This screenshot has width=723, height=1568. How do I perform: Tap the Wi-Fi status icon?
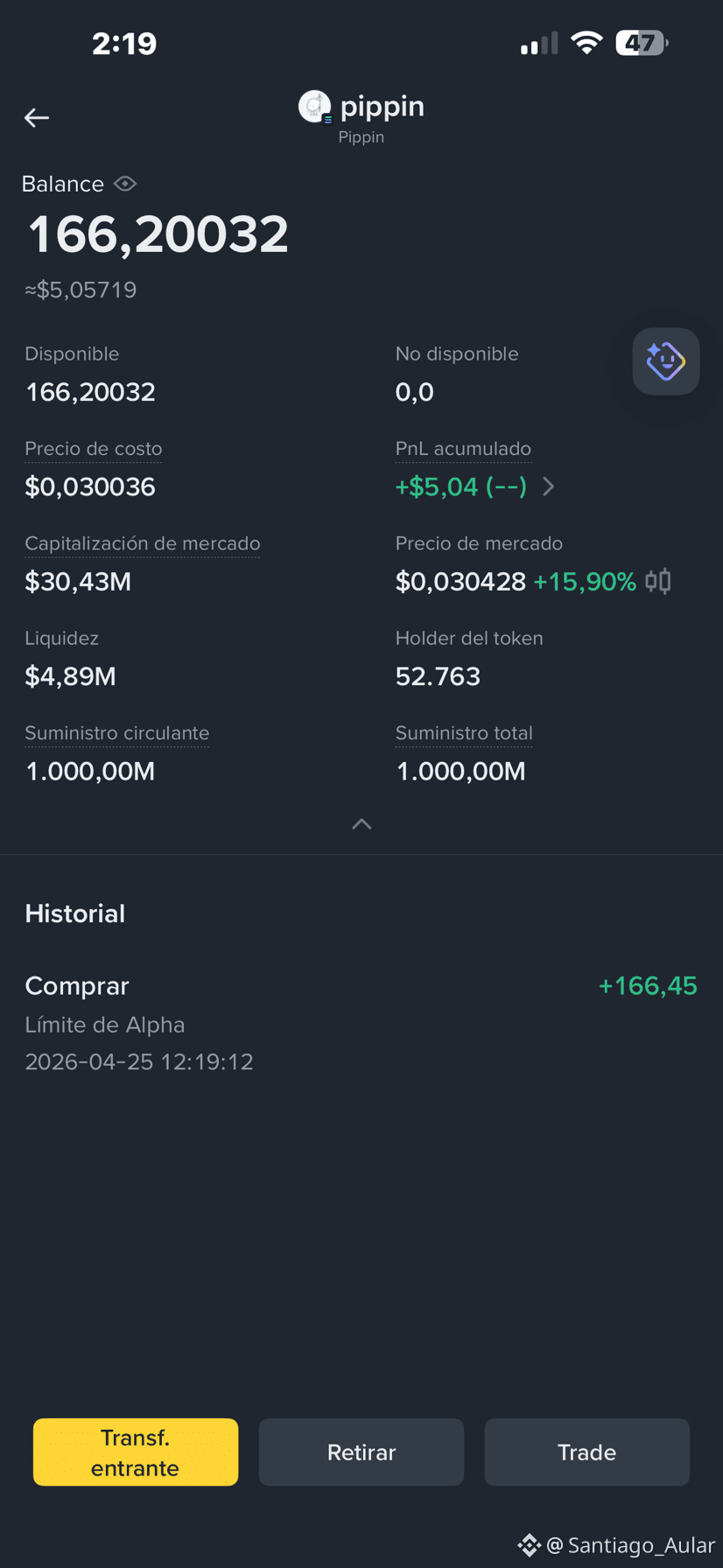(586, 43)
